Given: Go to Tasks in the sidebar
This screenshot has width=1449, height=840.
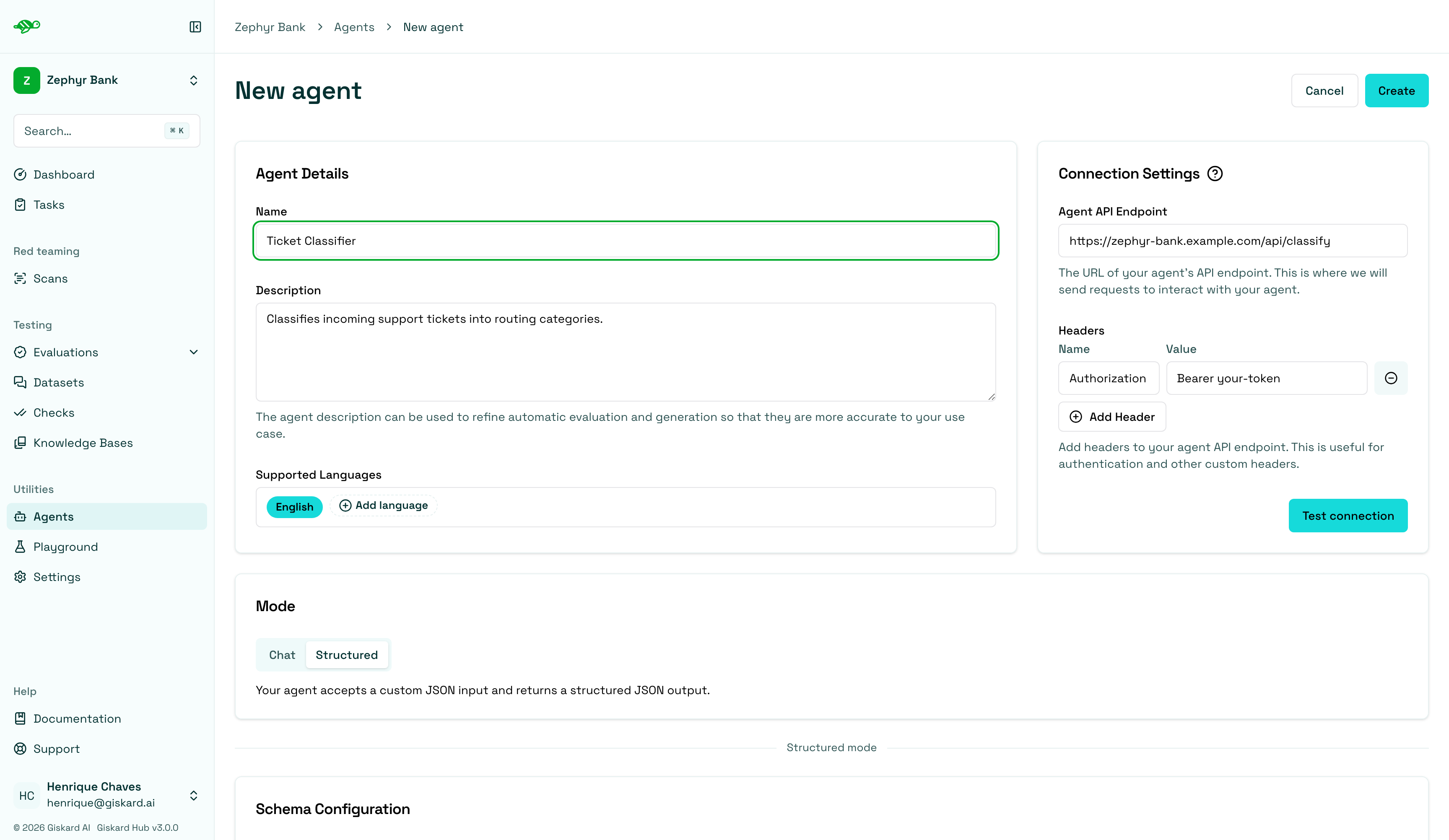Looking at the screenshot, I should click(x=107, y=205).
